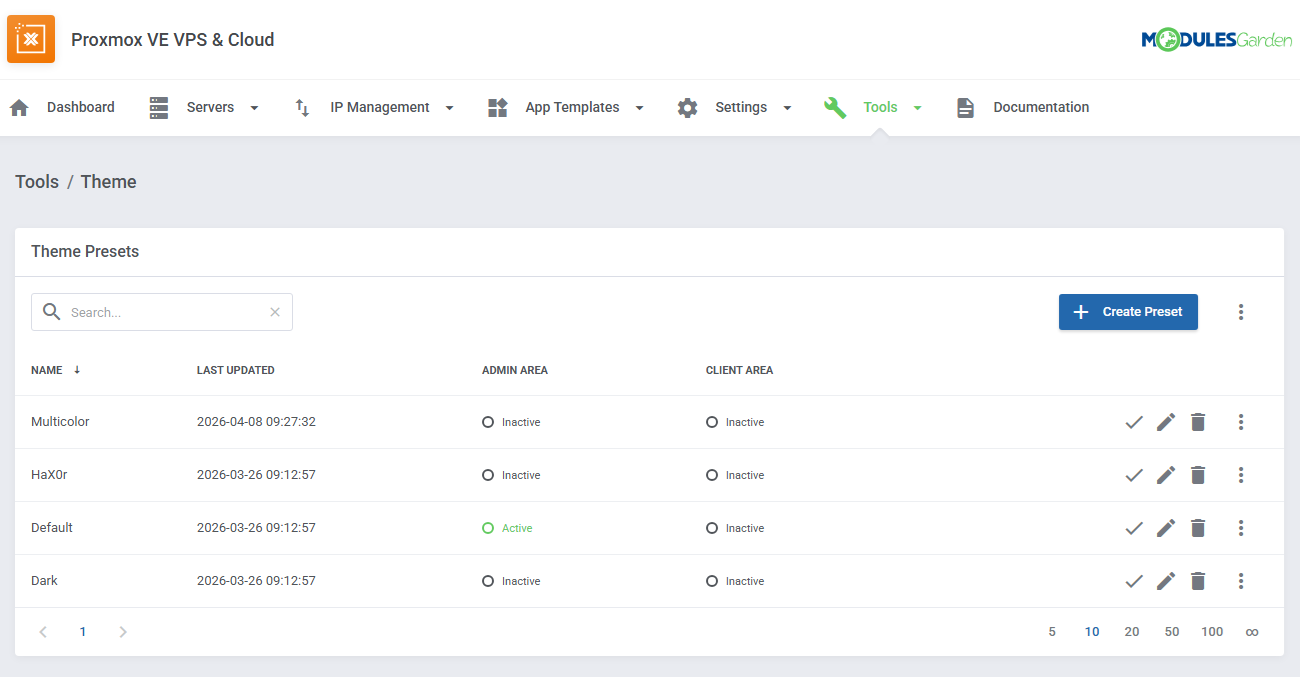Viewport: 1300px width, 677px height.
Task: Click into the Search input field
Action: pos(165,312)
